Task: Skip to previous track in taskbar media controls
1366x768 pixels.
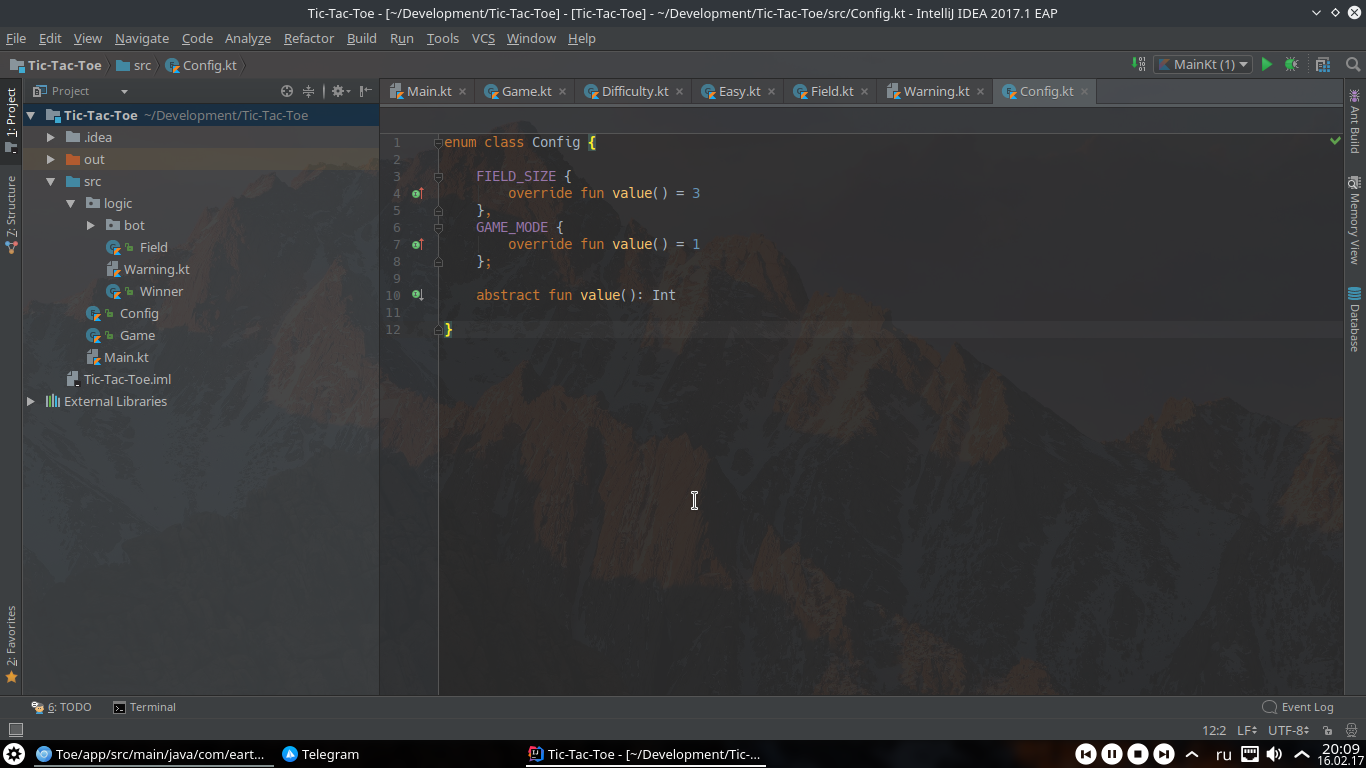Action: (1086, 754)
